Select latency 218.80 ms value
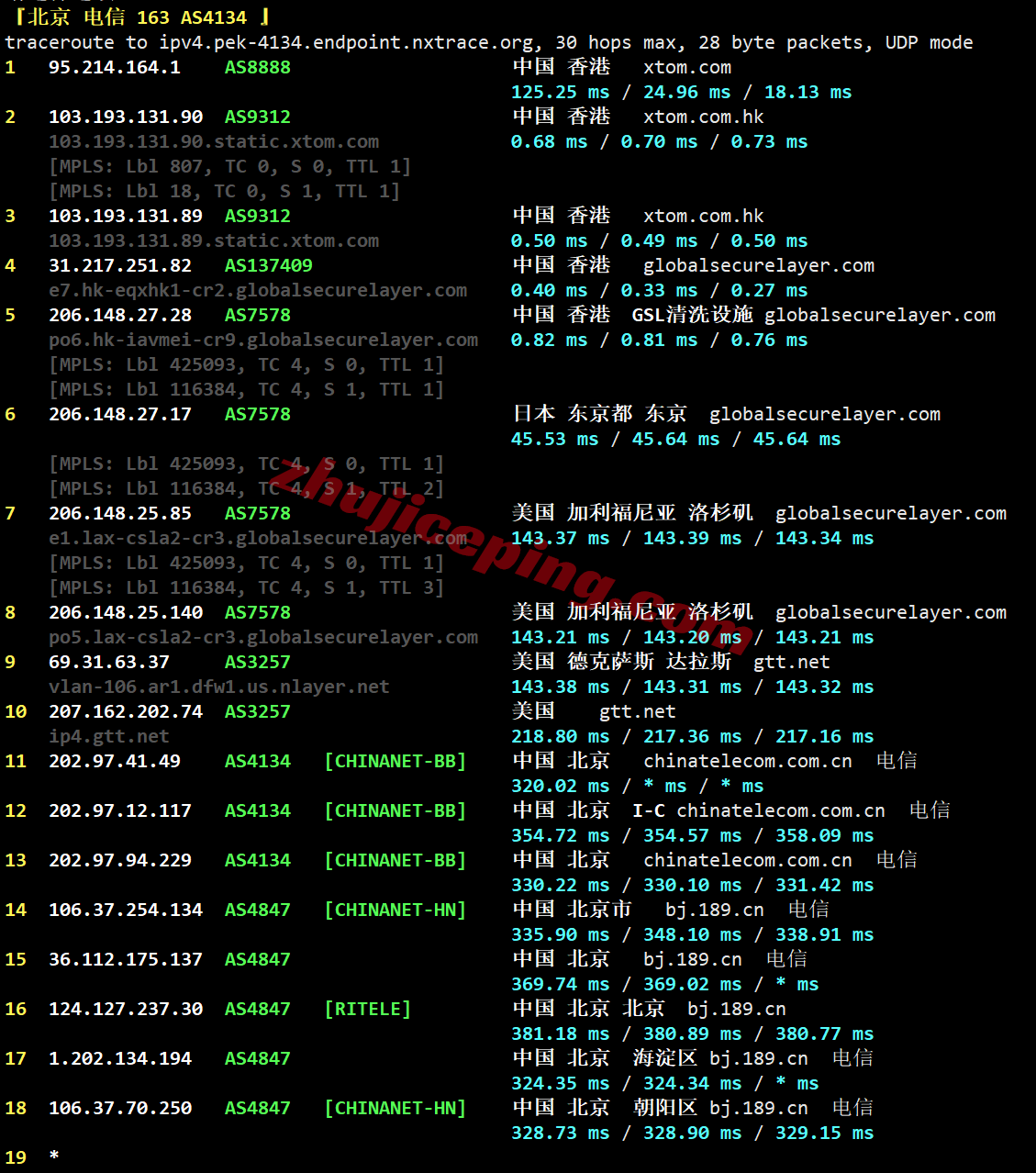Image resolution: width=1036 pixels, height=1173 pixels. tap(560, 736)
